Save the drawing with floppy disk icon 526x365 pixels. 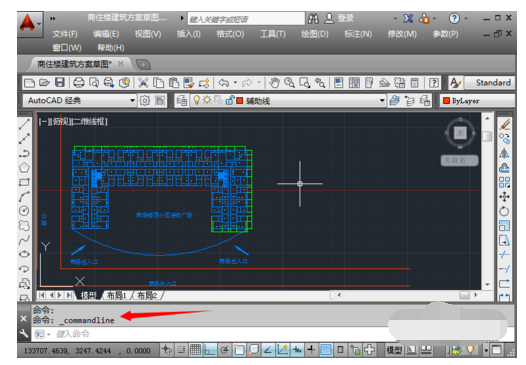(60, 83)
